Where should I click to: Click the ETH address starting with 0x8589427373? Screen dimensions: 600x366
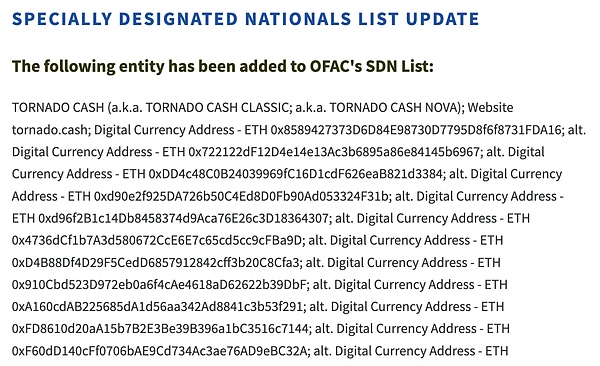pos(416,130)
